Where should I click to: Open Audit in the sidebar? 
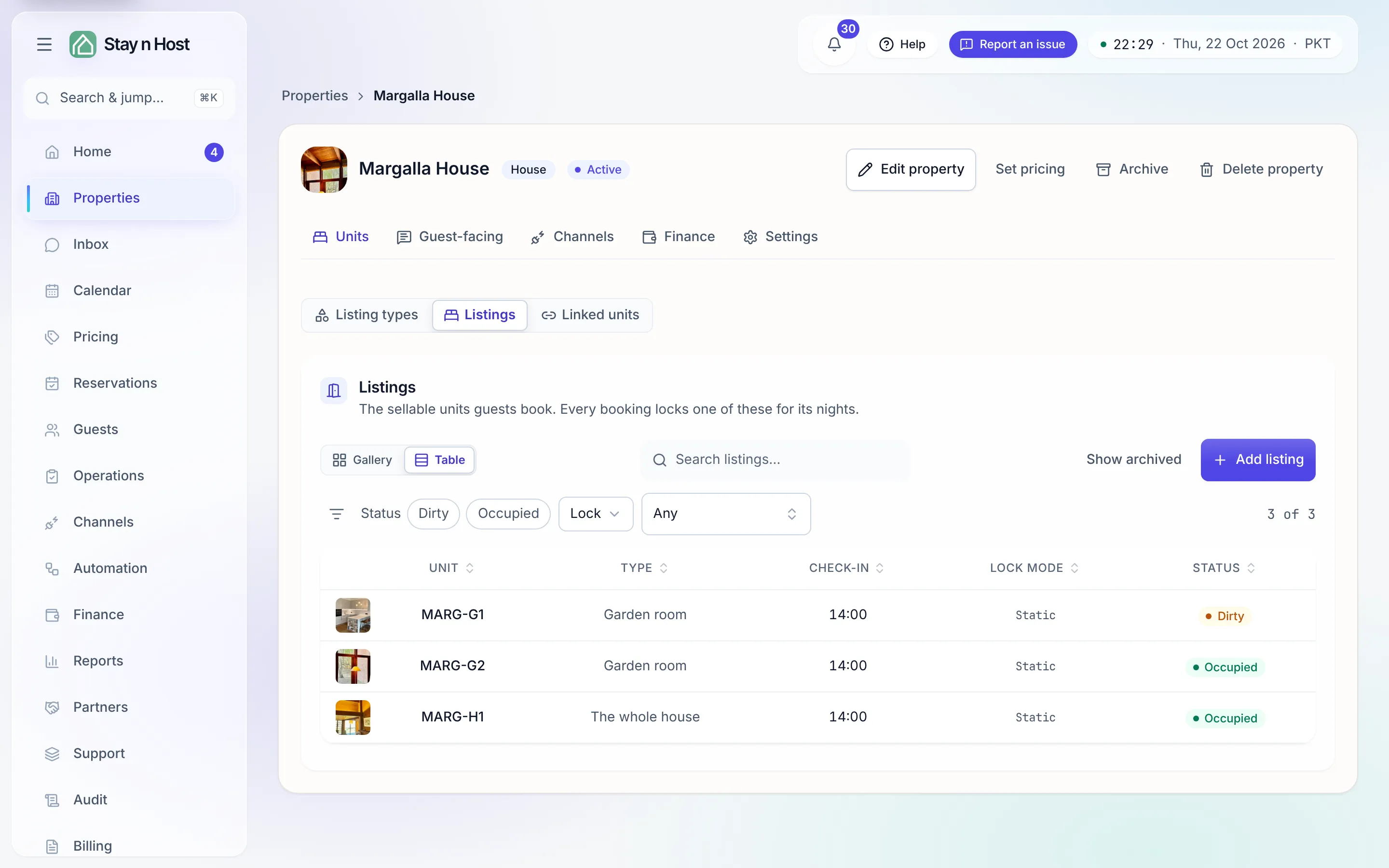[130, 800]
